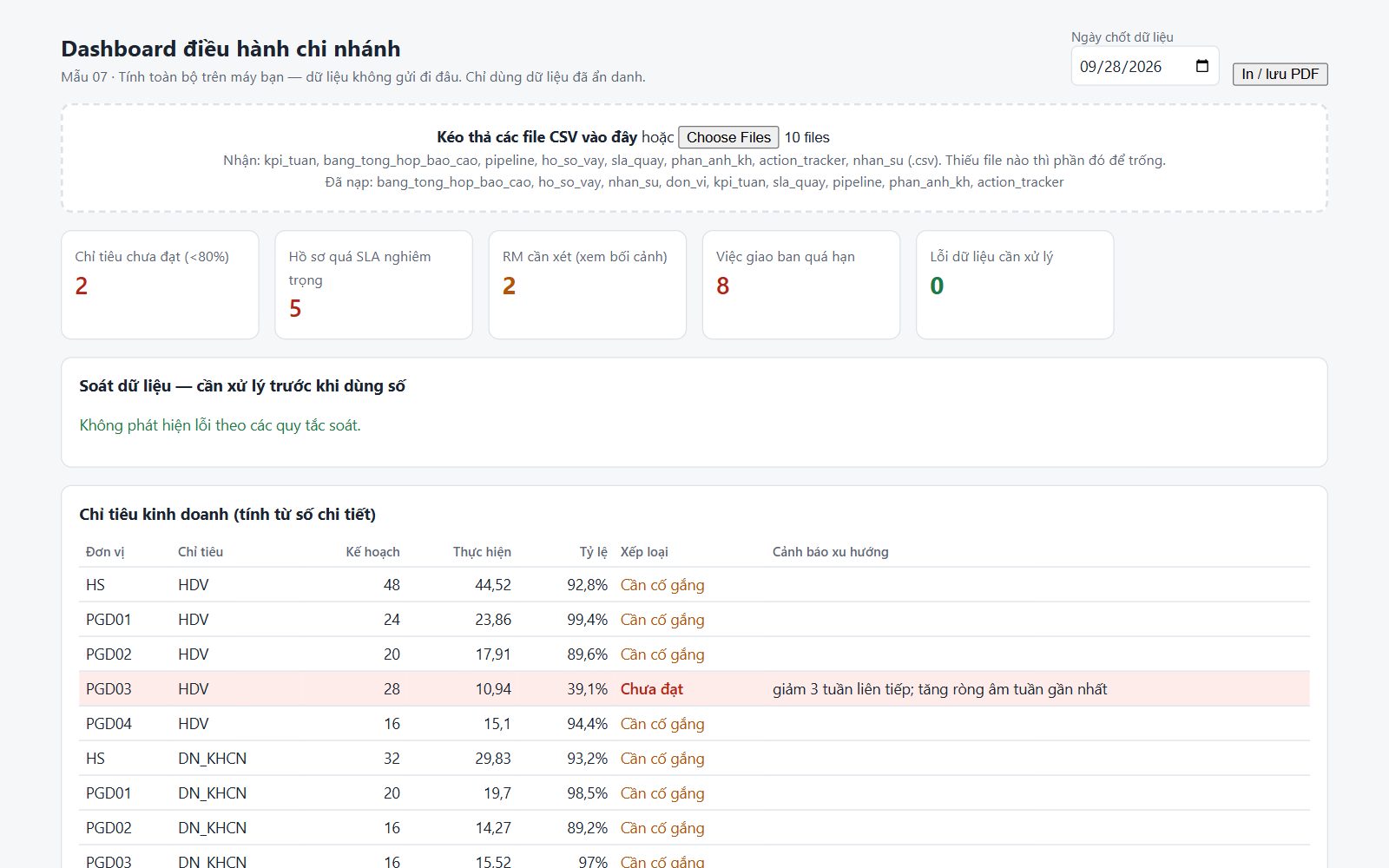
Task: Click the Kế hoạch column header
Action: pos(372,552)
